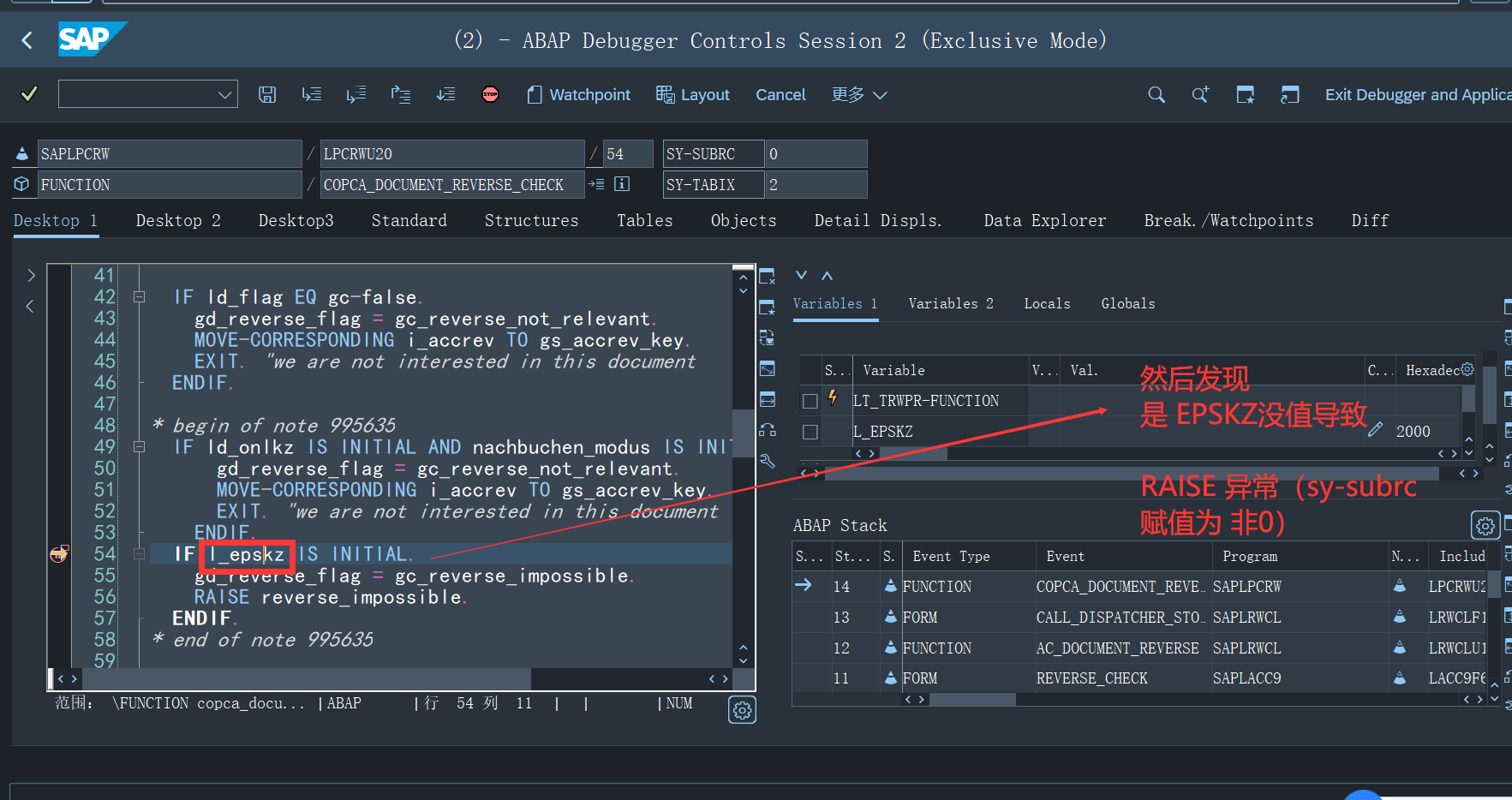Click the Return (step out) icon
The width and height of the screenshot is (1512, 800).
[401, 94]
